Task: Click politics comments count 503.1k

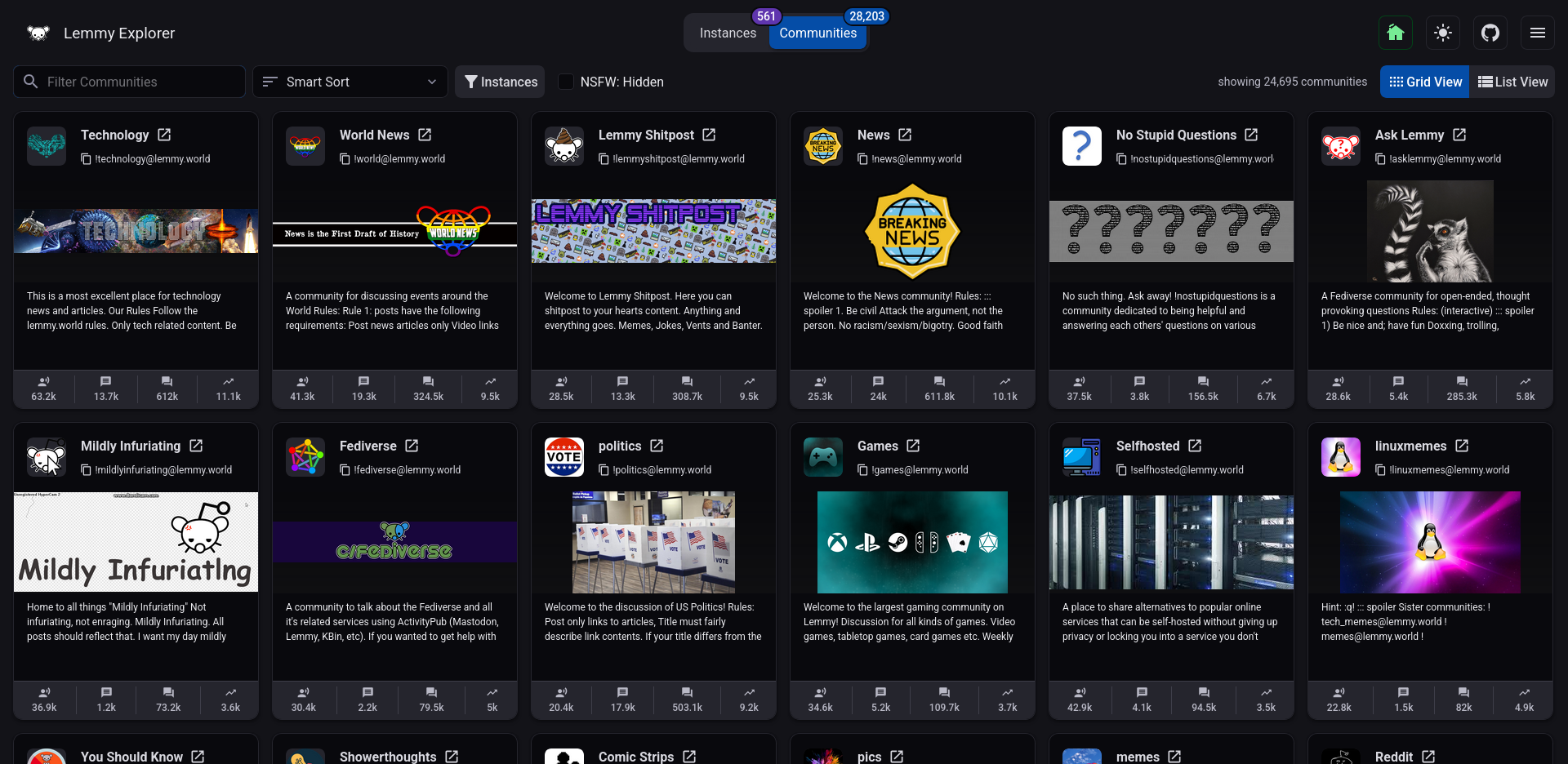Action: click(687, 700)
